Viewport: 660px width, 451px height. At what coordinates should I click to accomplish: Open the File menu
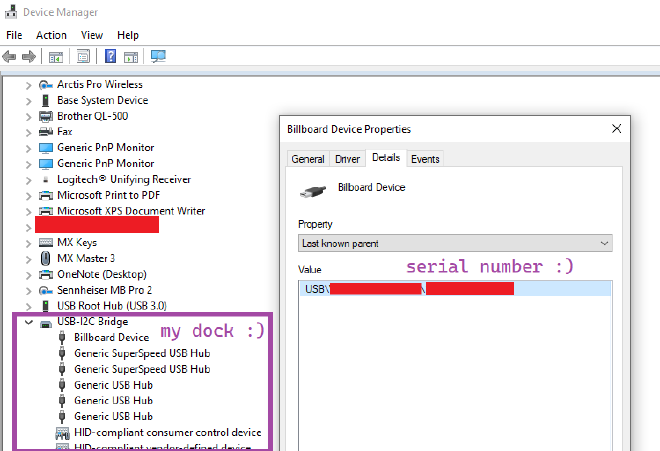pos(14,35)
